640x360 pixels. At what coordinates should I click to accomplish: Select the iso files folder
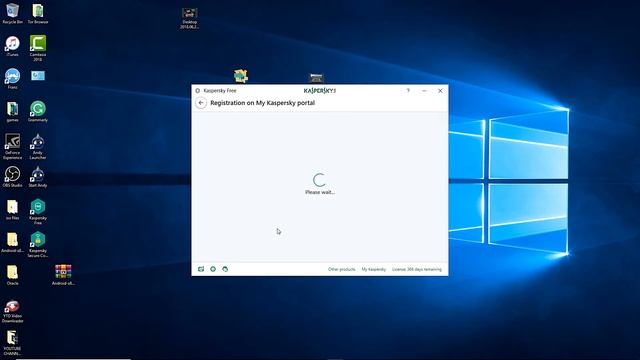pyautogui.click(x=12, y=209)
